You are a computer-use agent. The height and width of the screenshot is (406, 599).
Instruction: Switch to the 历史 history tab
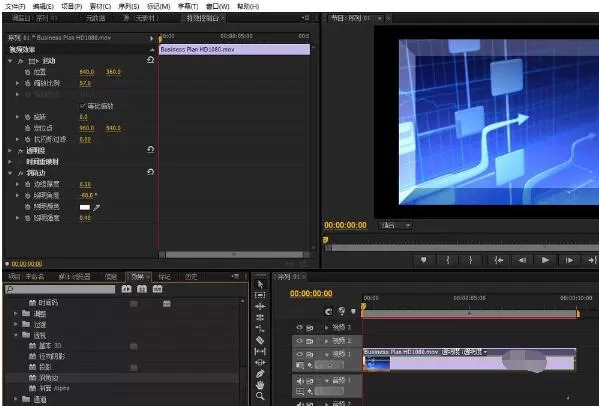(191, 276)
